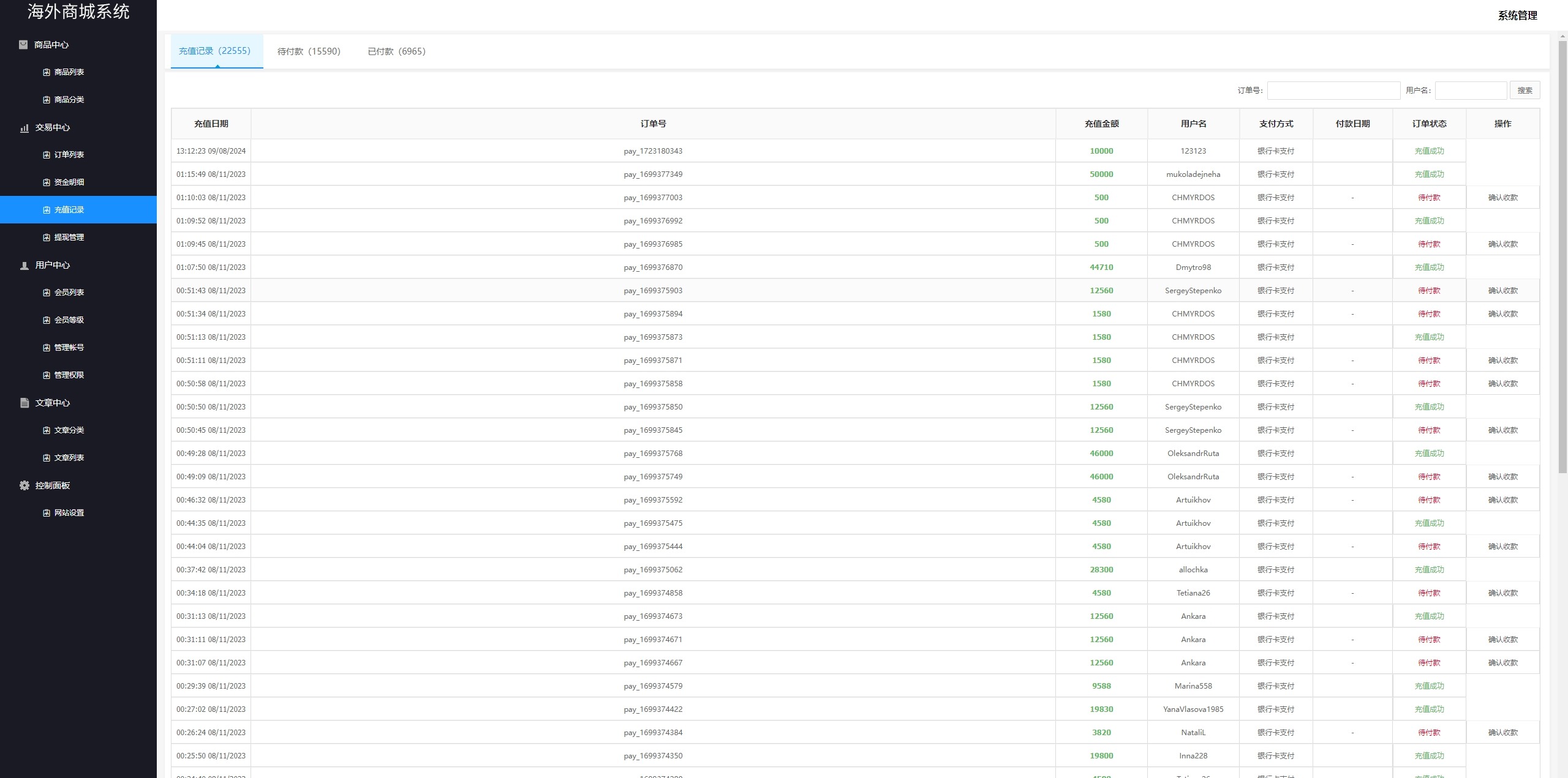Screen dimensions: 1568x778
Task: Click the 商品中心 sidebar section icon
Action: (23, 45)
